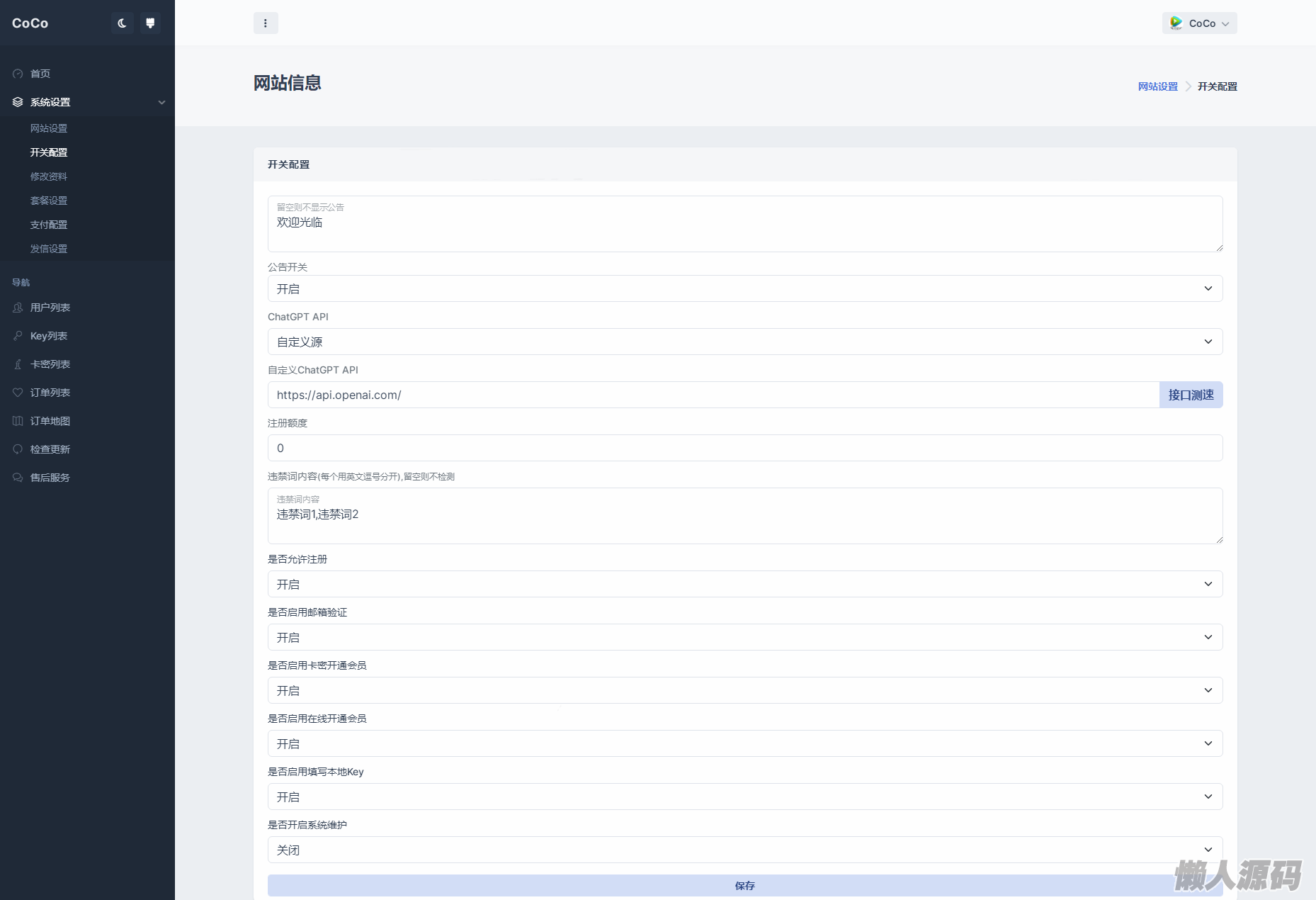Open the 是否启用邮箱验证 dropdown
This screenshot has width=1316, height=900.
pos(745,637)
